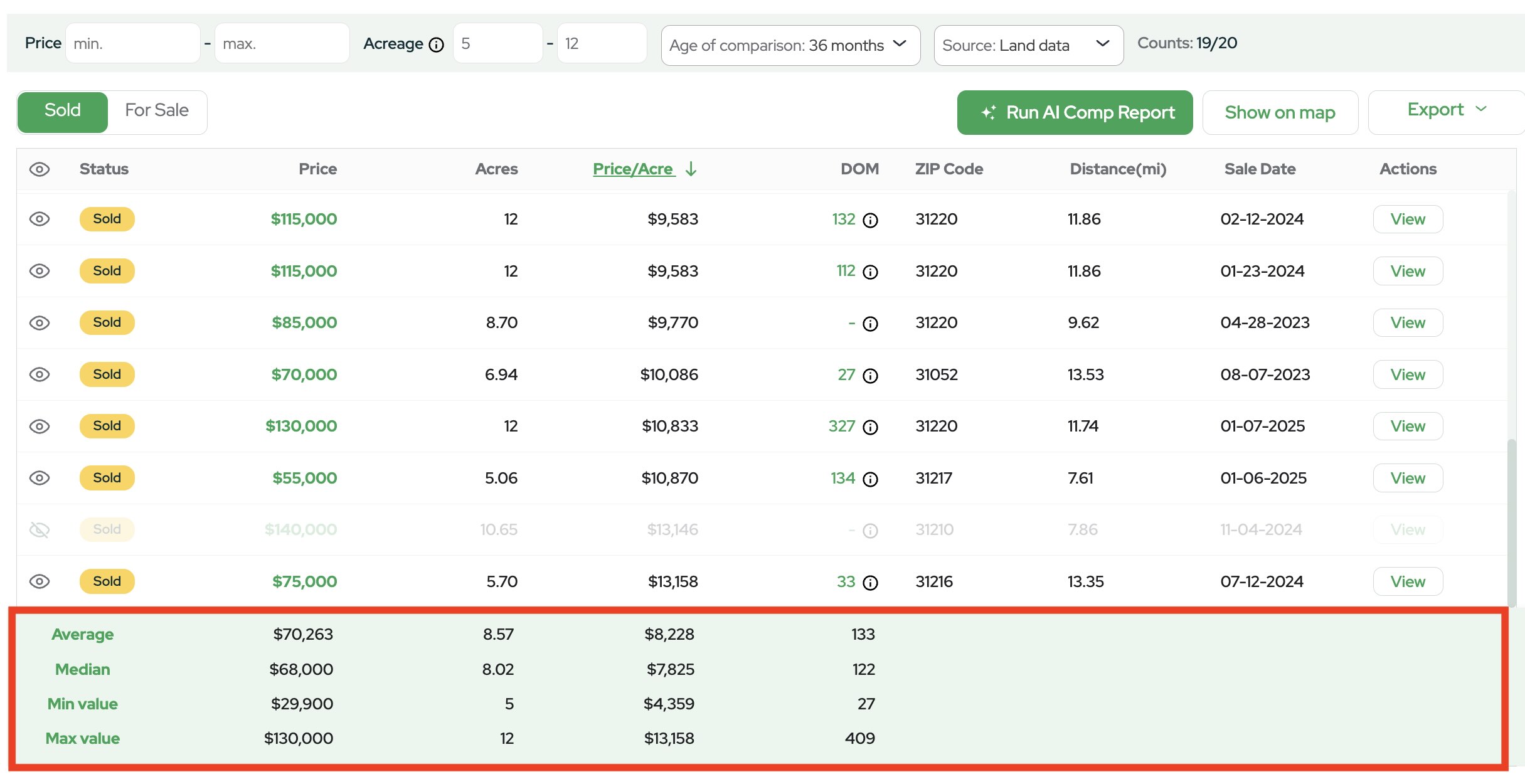1525x784 pixels.
Task: Click the eye icon in table header
Action: coord(40,169)
